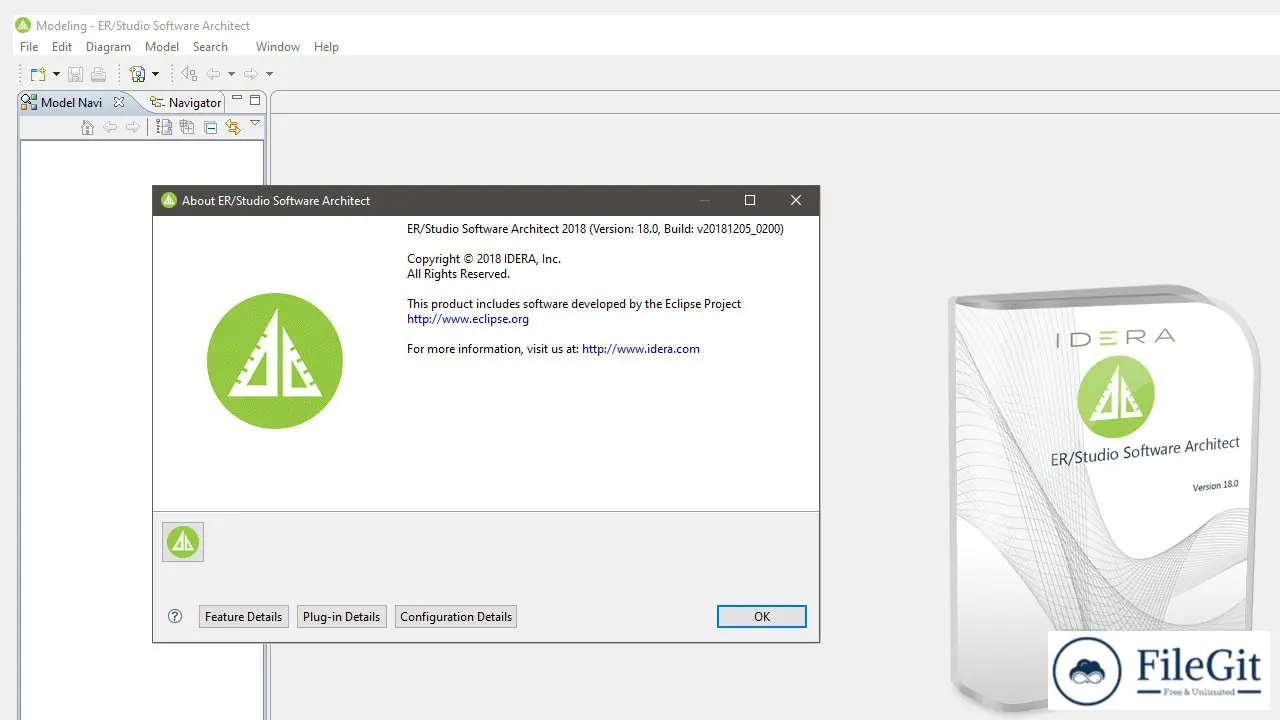Open the New Diagram dropdown arrow
1280x720 pixels.
tap(155, 74)
